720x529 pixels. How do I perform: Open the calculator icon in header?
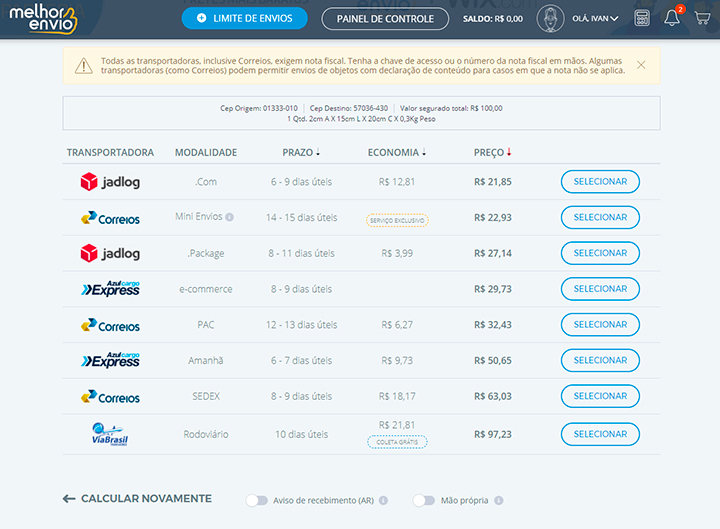coord(642,18)
